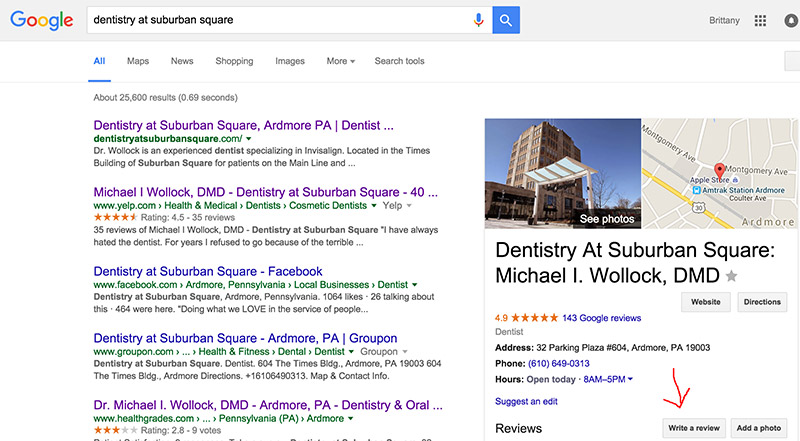This screenshot has width=800, height=441.
Task: Open dropdown arrow next to dentistryatsuburbansquare.com URL
Action: tap(248, 139)
